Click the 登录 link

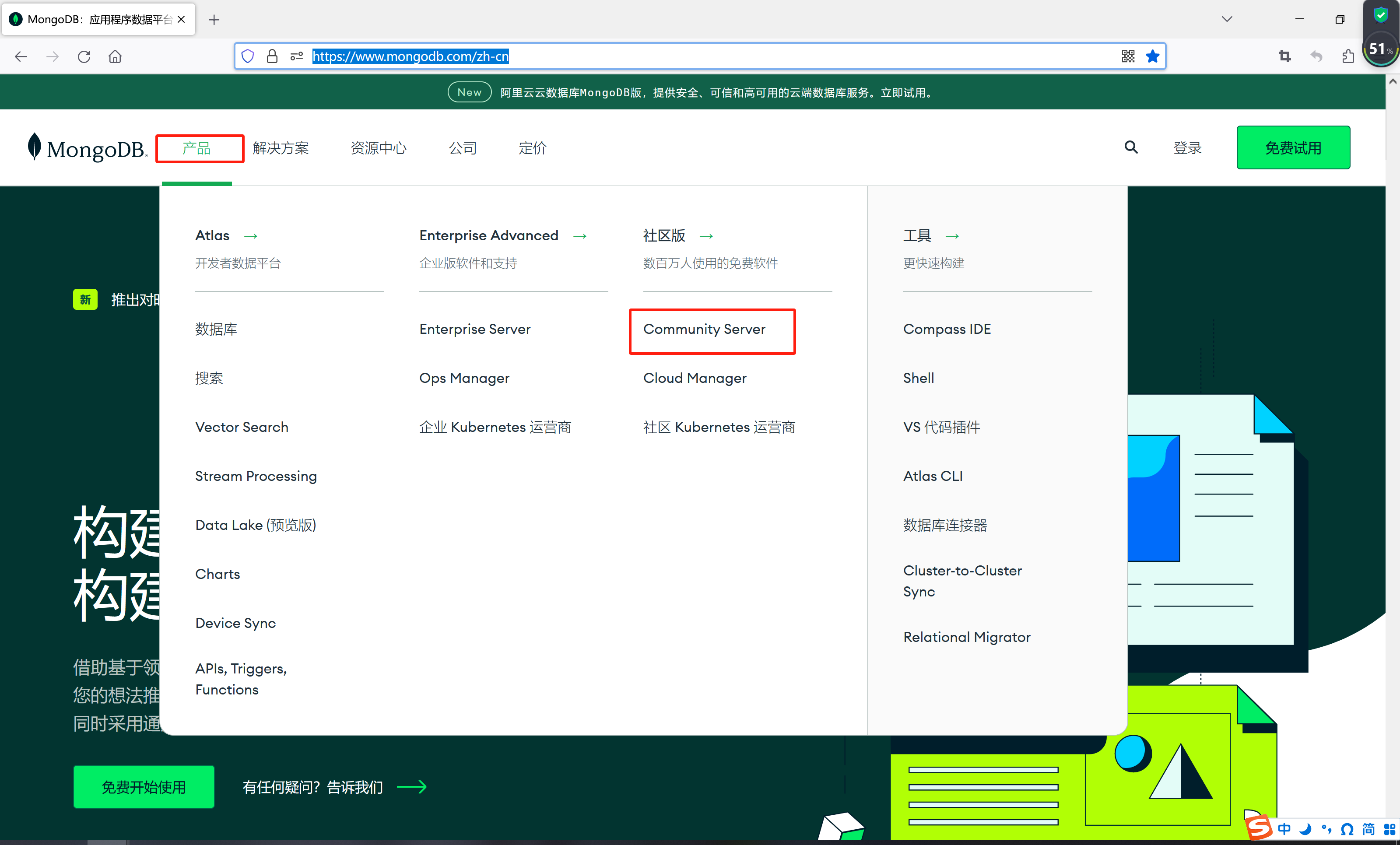tap(1187, 148)
